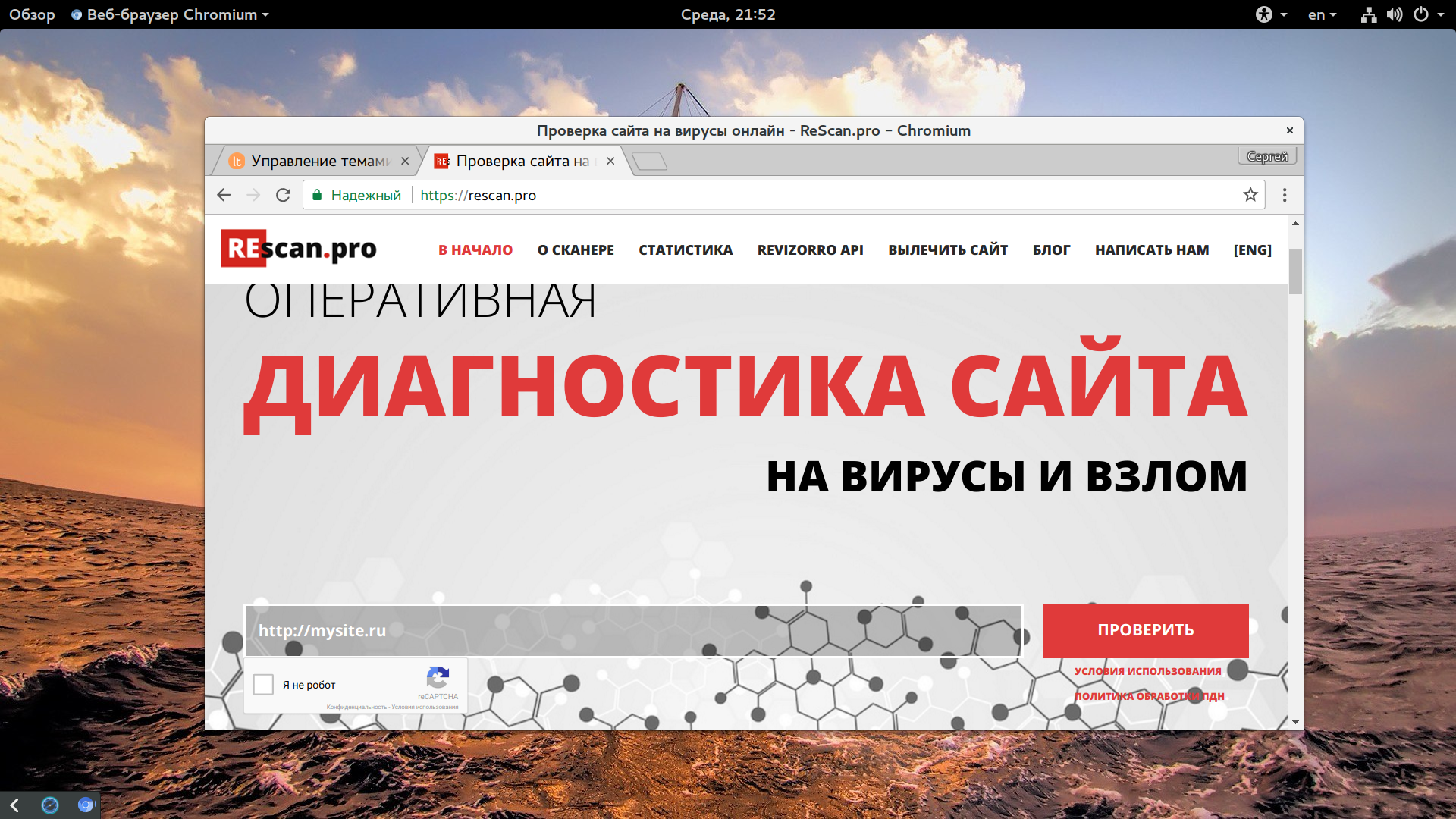Open the 'en' keyboard layout dropdown
Screen dimensions: 1456x819
pyautogui.click(x=1322, y=14)
